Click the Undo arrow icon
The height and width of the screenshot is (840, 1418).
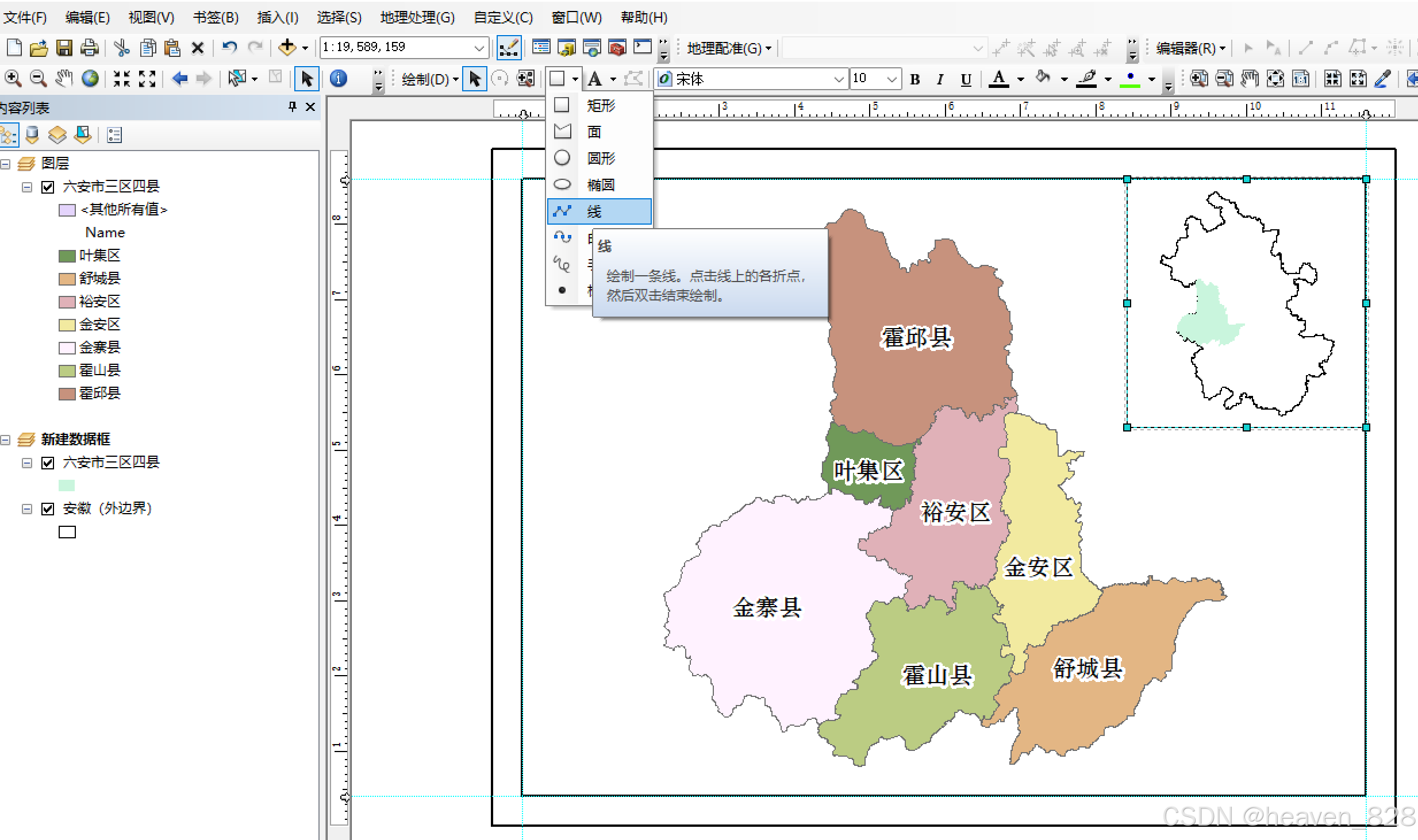pos(229,48)
